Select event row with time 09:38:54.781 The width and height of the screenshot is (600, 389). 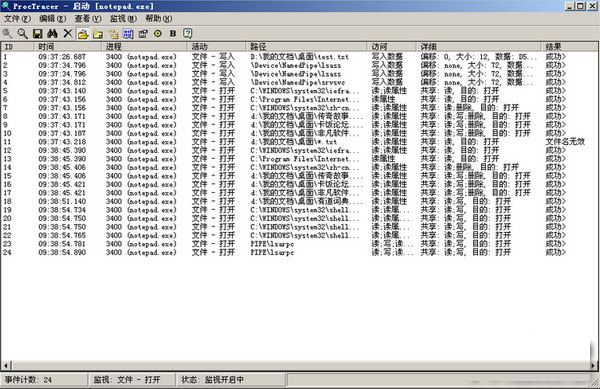pyautogui.click(x=300, y=244)
